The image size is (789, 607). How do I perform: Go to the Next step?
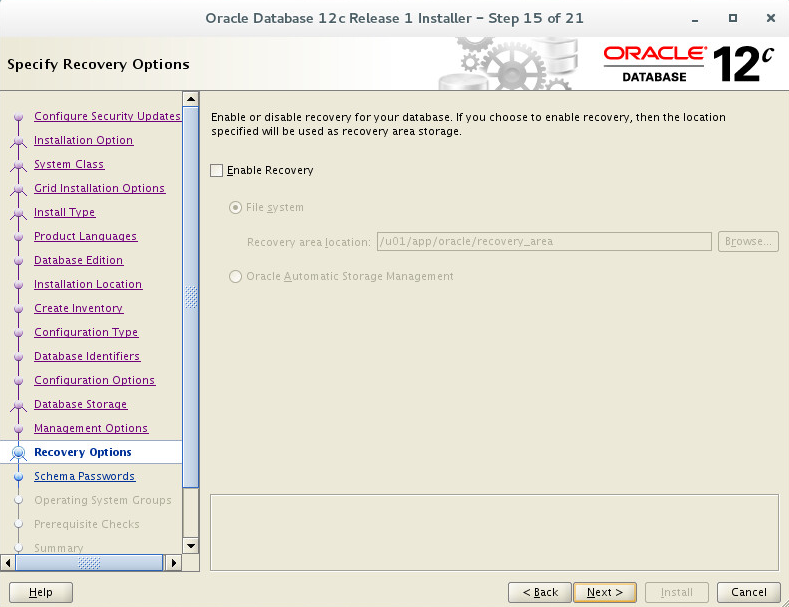605,592
